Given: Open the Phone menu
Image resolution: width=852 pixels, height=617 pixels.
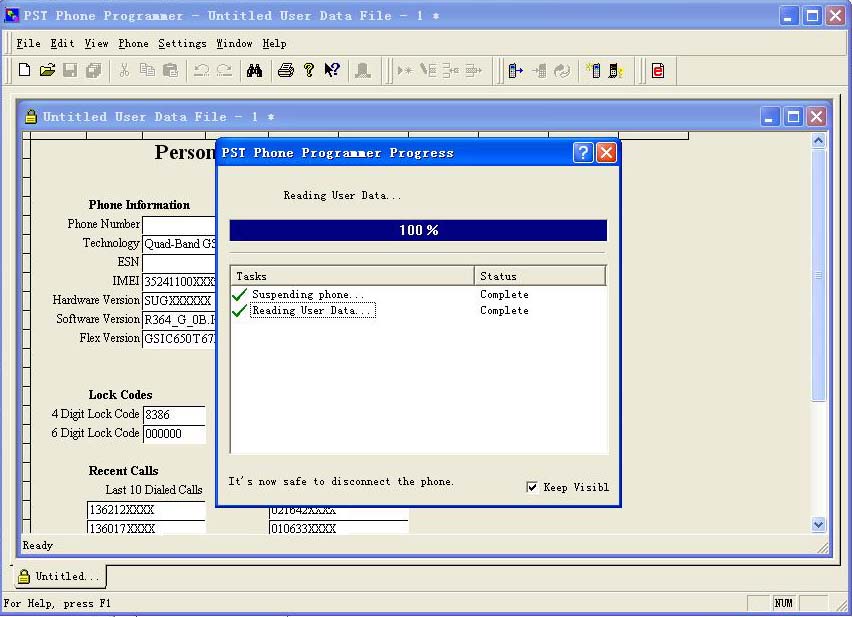Looking at the screenshot, I should coord(133,43).
